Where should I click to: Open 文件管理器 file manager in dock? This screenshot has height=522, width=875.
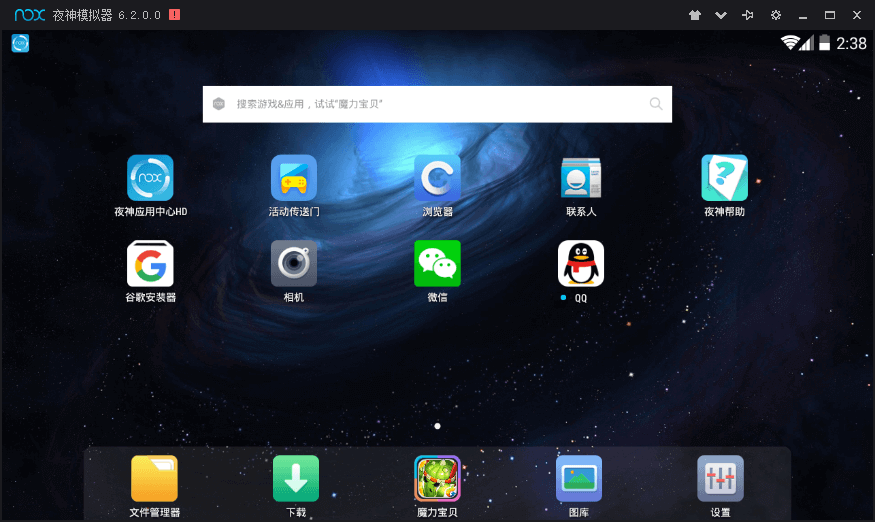tap(155, 478)
